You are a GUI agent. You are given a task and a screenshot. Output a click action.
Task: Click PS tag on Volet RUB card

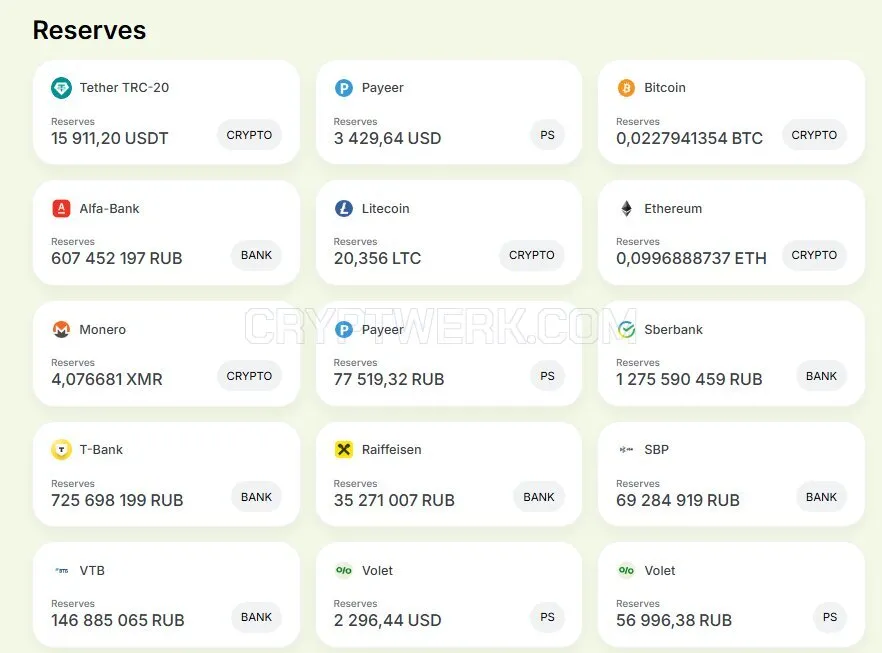(830, 617)
